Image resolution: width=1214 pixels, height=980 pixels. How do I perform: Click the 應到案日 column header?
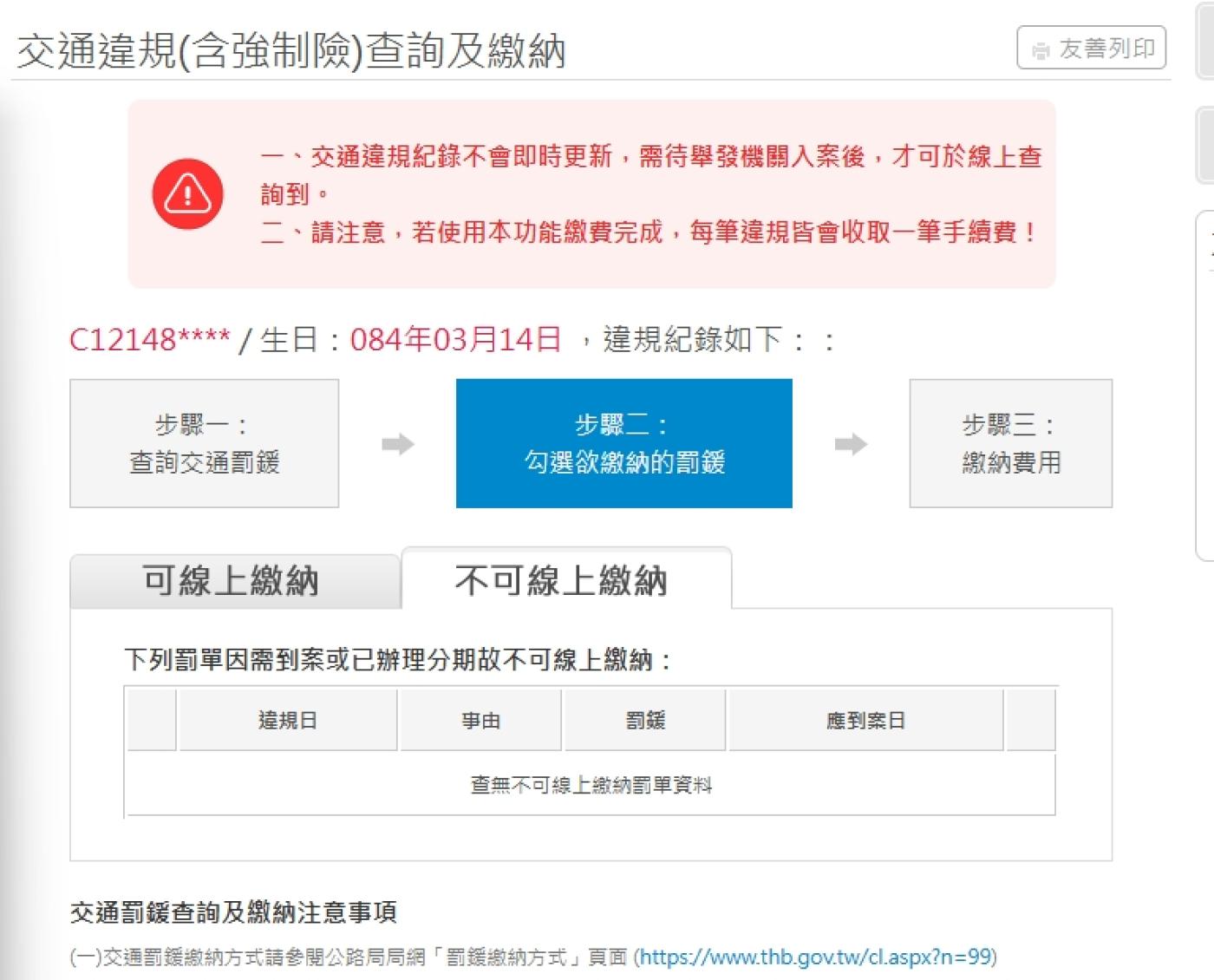tap(865, 720)
